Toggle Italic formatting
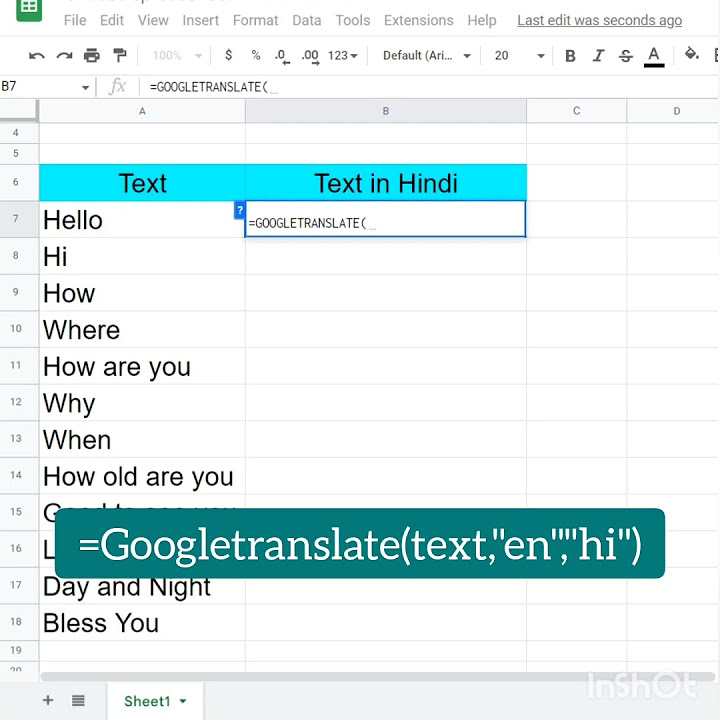Screen dimensions: 720x720 click(x=598, y=56)
